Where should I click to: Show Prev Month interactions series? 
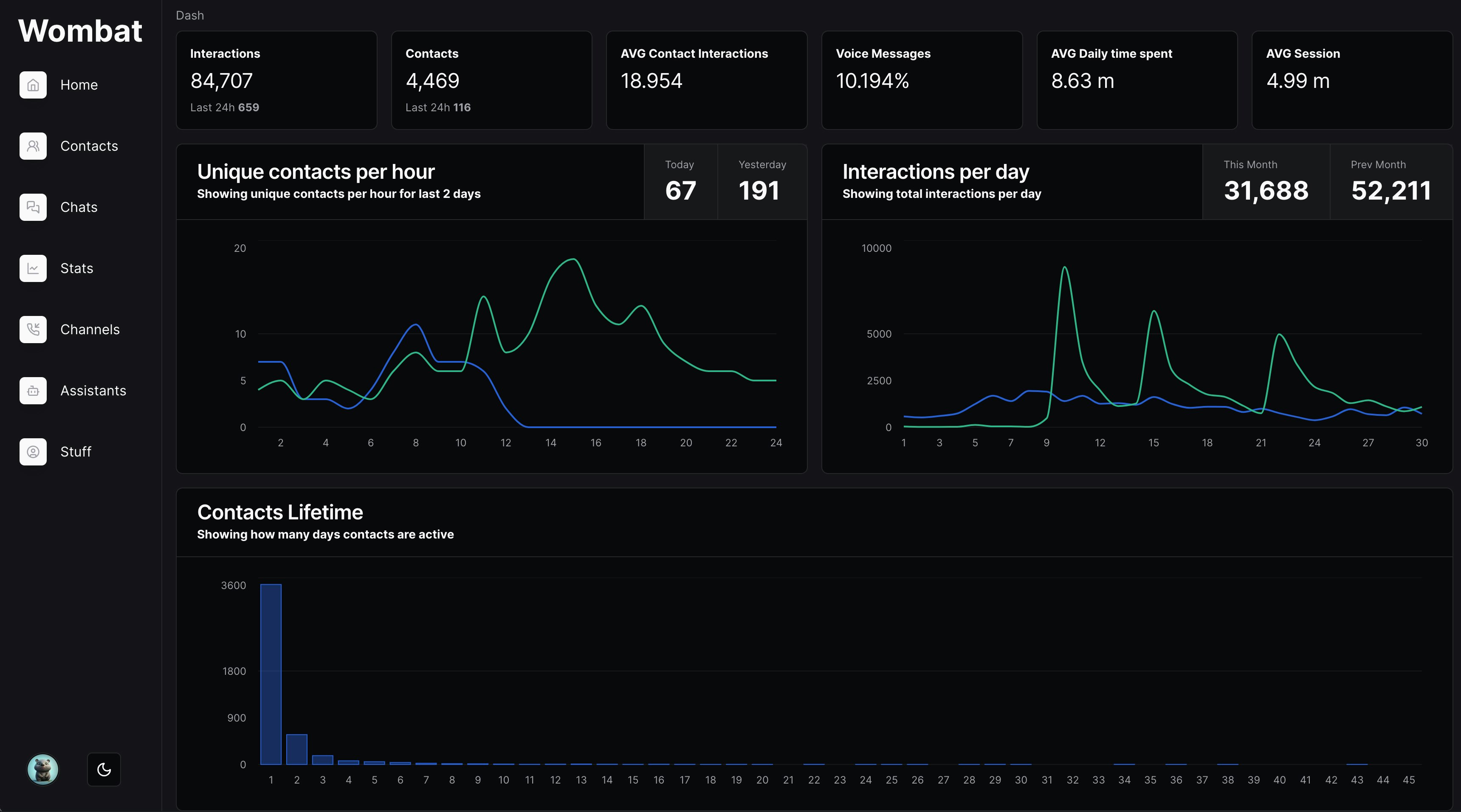(1390, 181)
